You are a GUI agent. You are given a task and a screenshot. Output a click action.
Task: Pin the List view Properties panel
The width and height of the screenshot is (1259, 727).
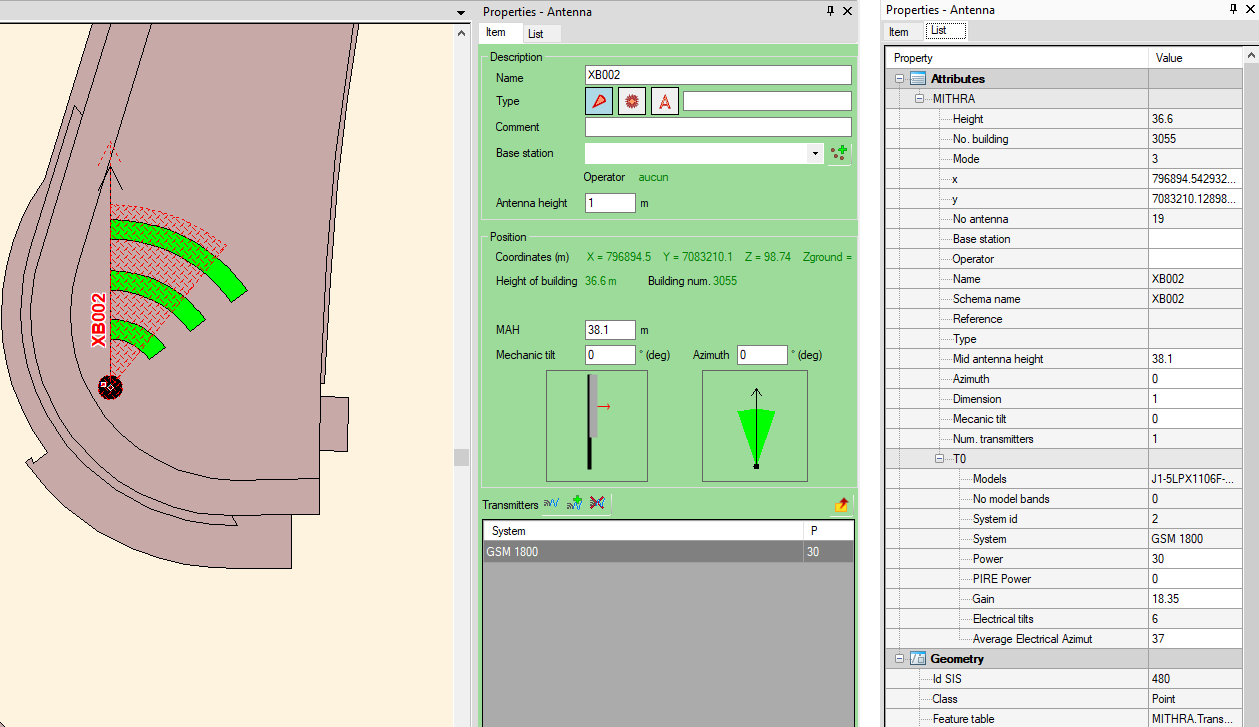point(1233,9)
